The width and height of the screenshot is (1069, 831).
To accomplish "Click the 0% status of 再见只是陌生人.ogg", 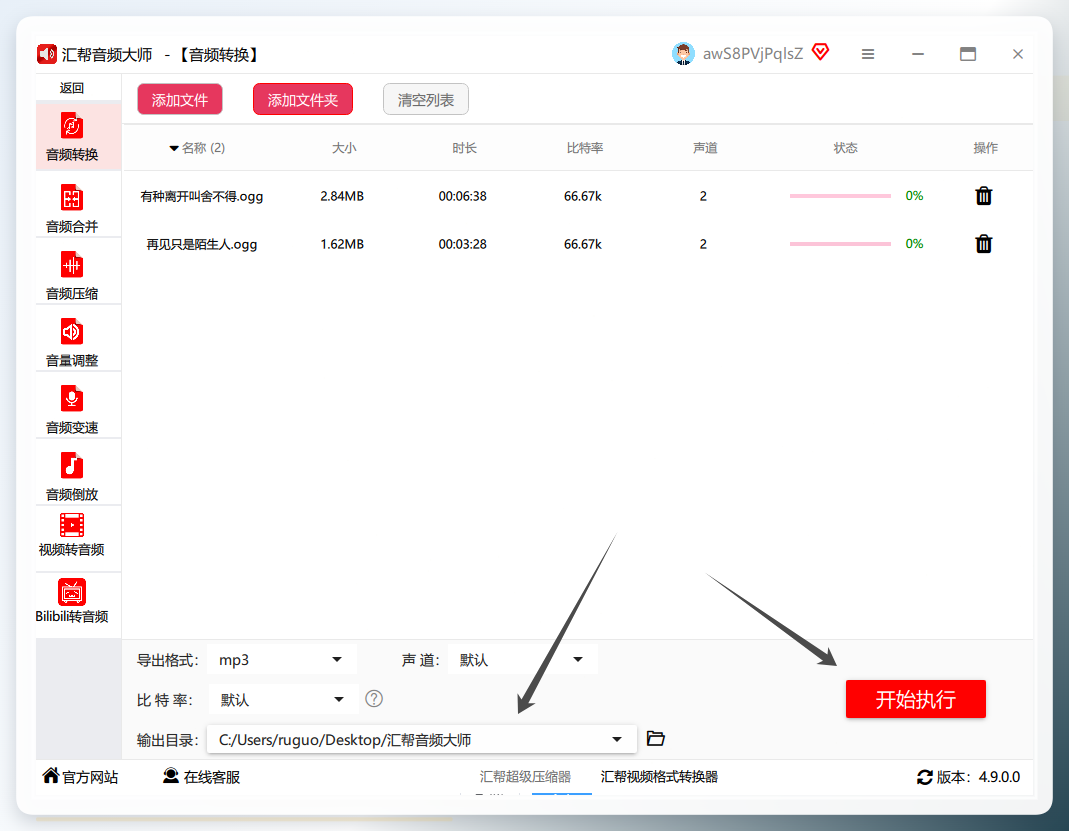I will pos(914,243).
